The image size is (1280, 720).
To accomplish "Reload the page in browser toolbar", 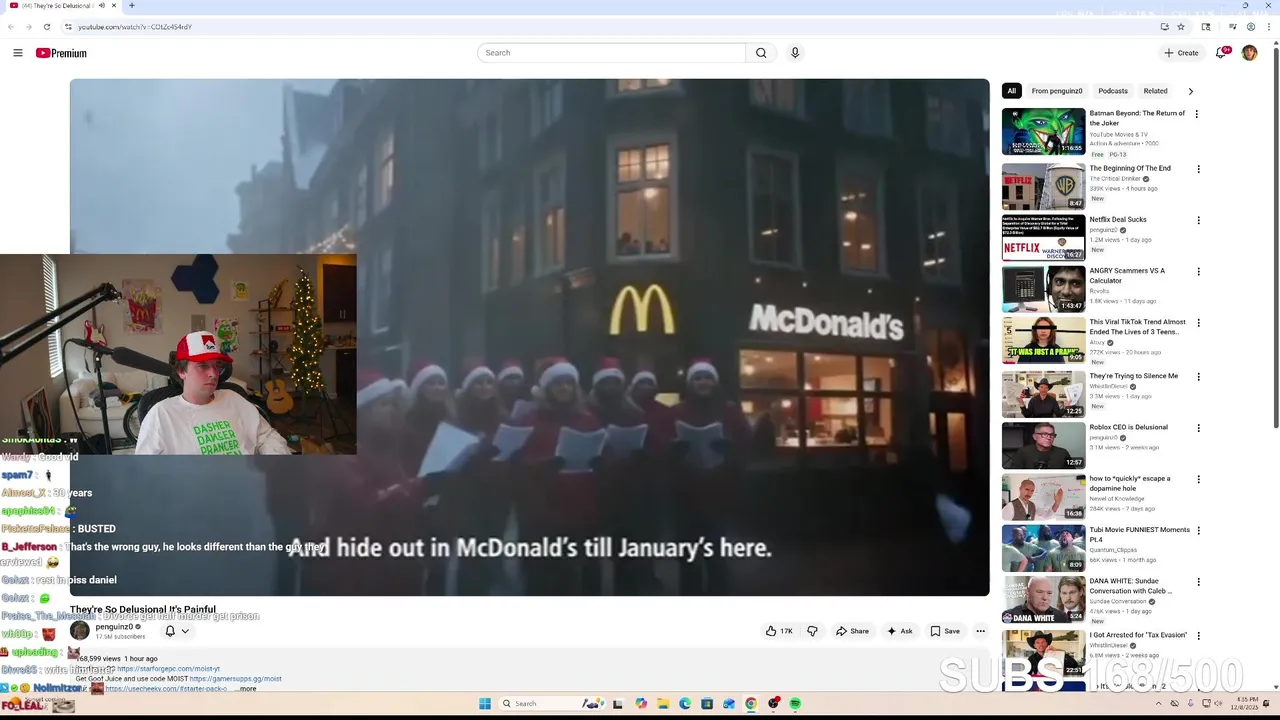I will [x=47, y=27].
